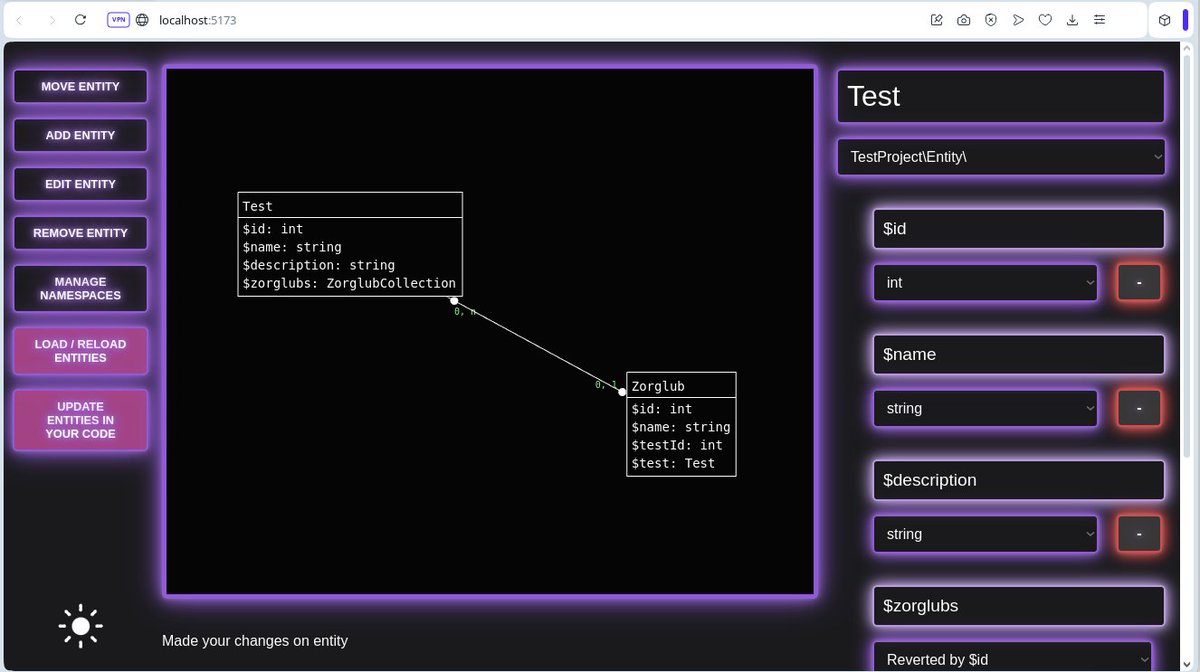1200x672 pixels.
Task: Open the browser downloads icon
Action: [1072, 20]
